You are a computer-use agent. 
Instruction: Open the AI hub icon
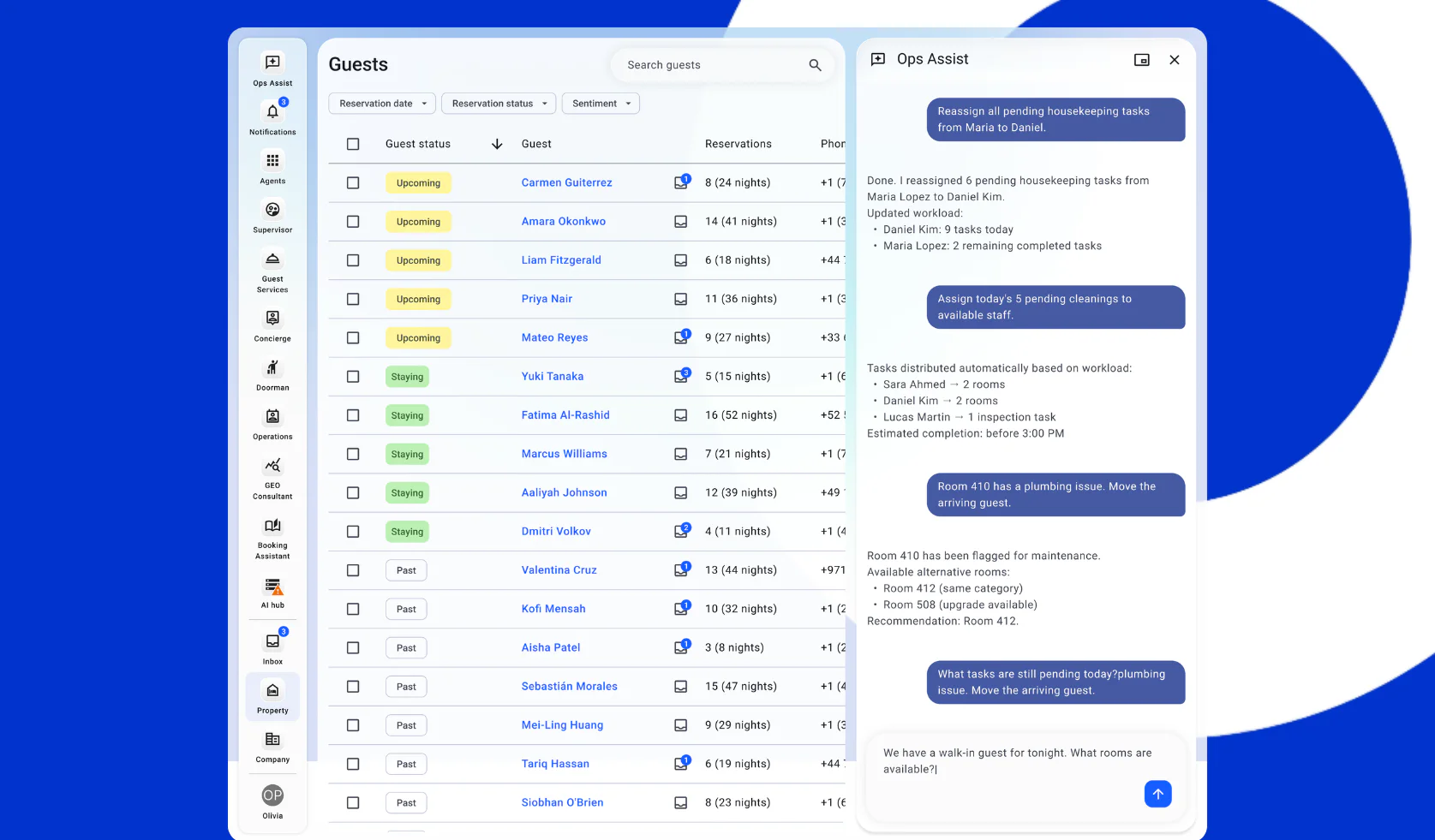(x=272, y=586)
